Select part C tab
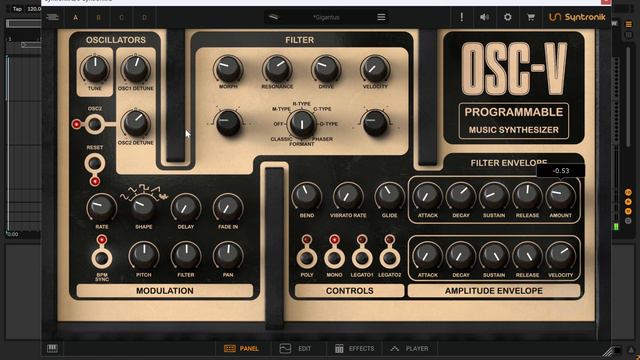 (x=121, y=18)
